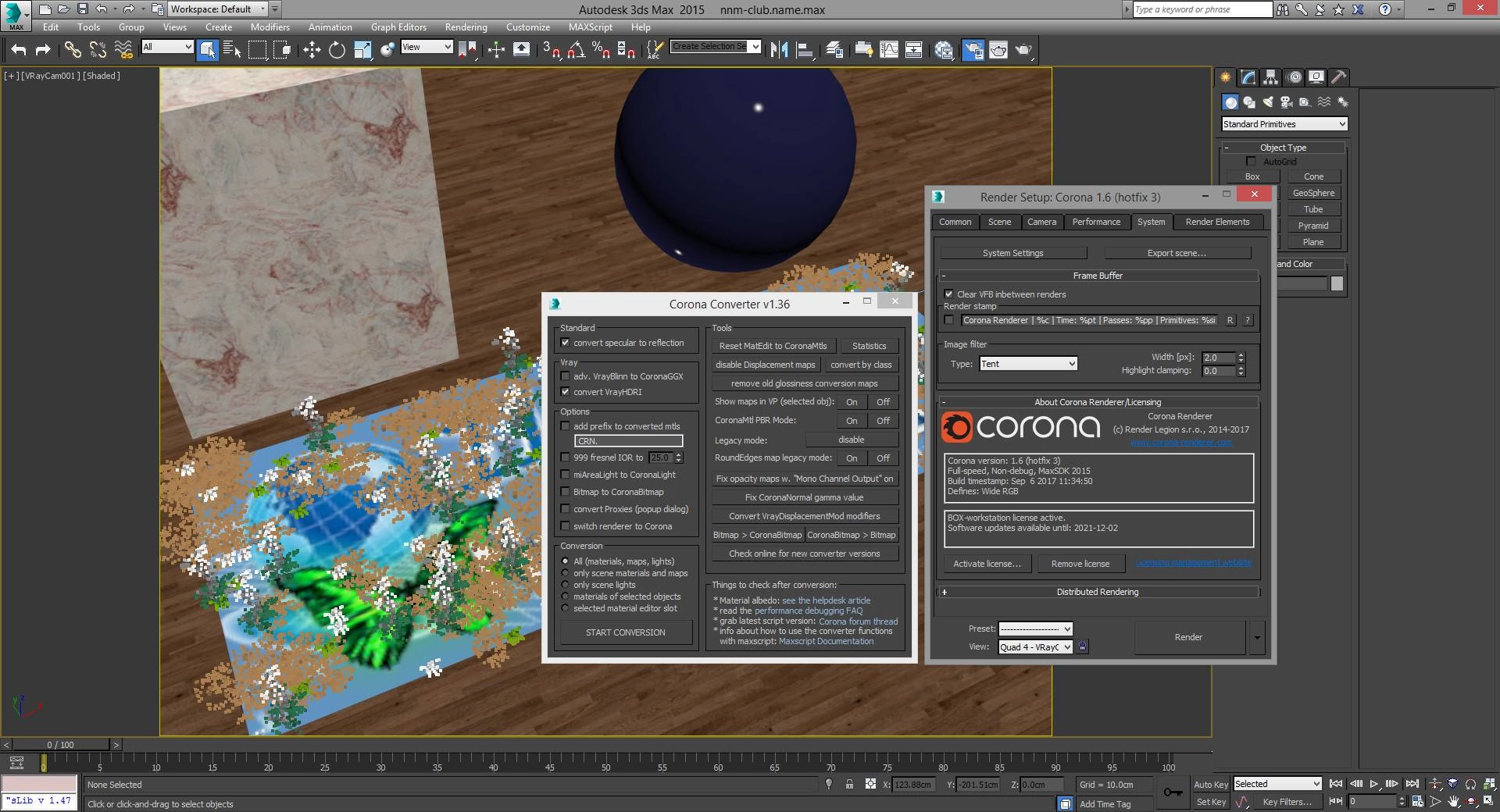
Task: Switch to the Performance tab
Action: [x=1096, y=222]
